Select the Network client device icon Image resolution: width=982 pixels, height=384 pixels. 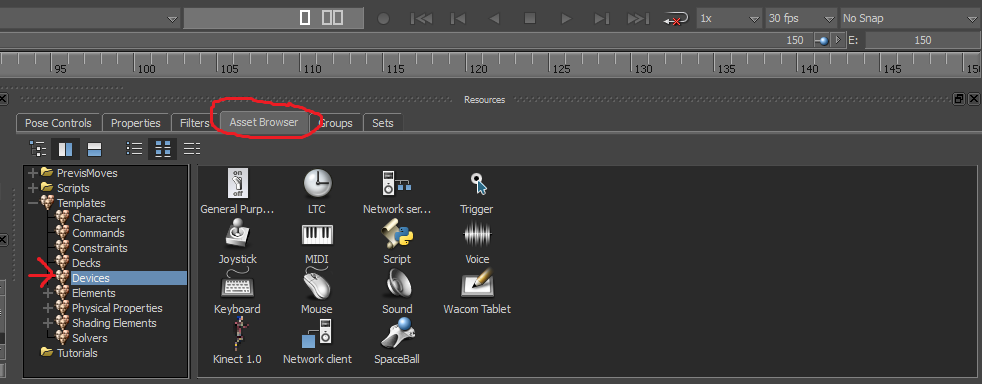[x=317, y=334]
